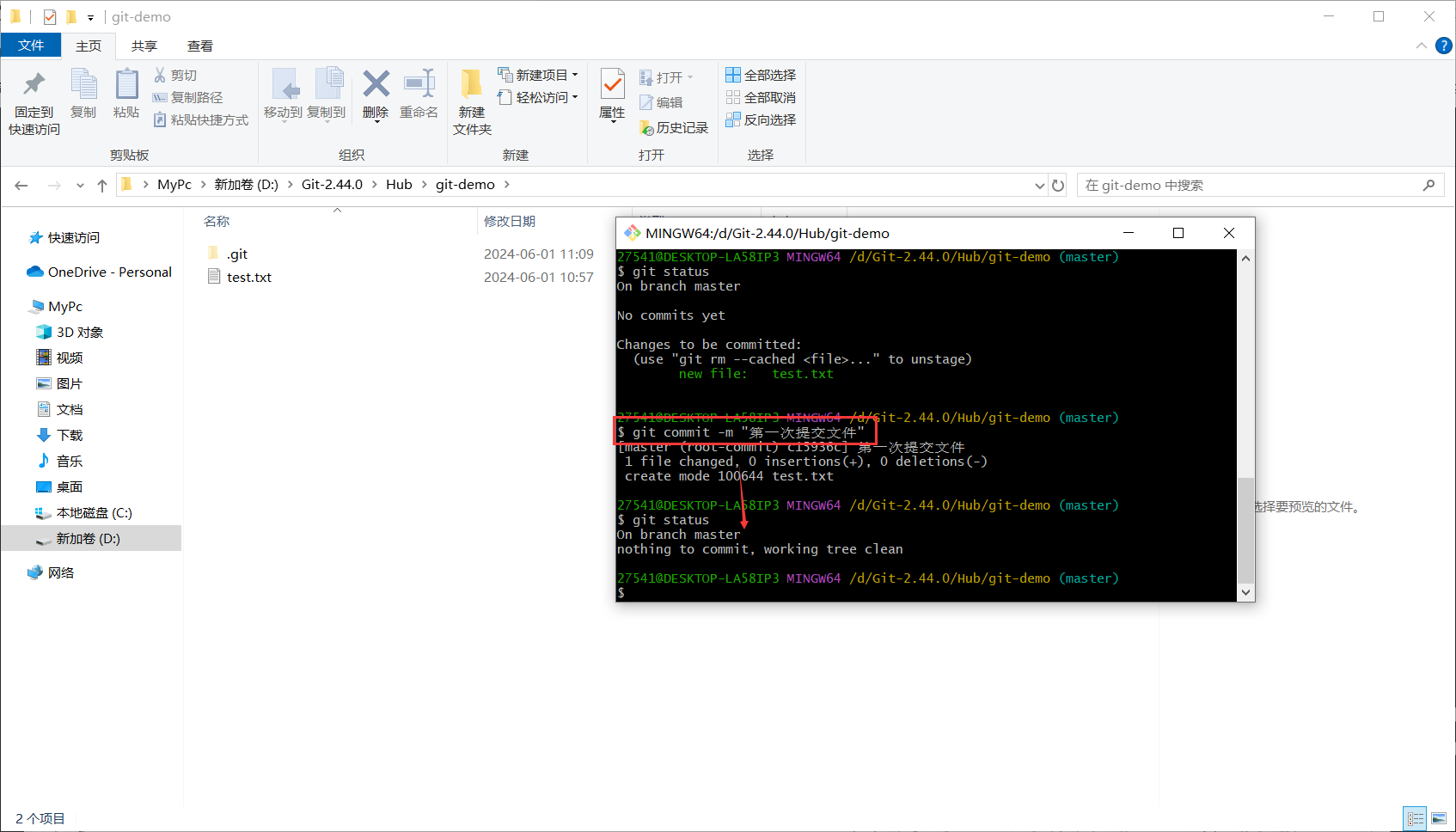Select Local Disk (C:) in sidebar
Screen dimensions: 1456x832
[x=83, y=512]
